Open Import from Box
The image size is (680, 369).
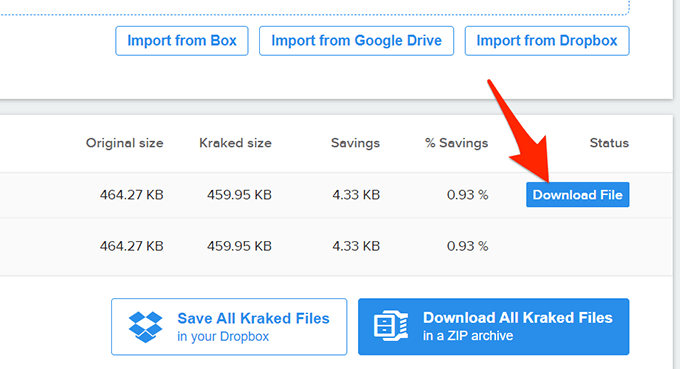coord(182,41)
